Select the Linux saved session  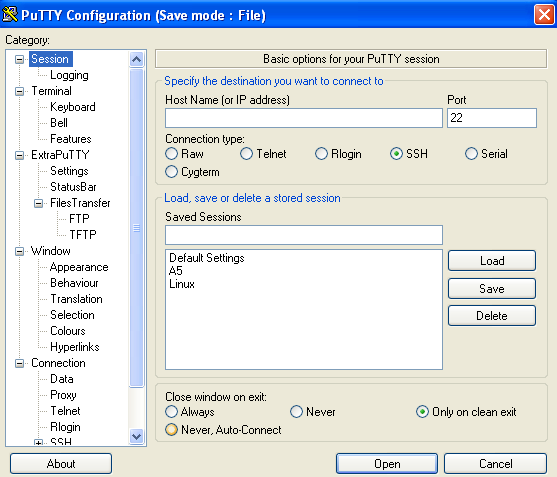coord(182,284)
